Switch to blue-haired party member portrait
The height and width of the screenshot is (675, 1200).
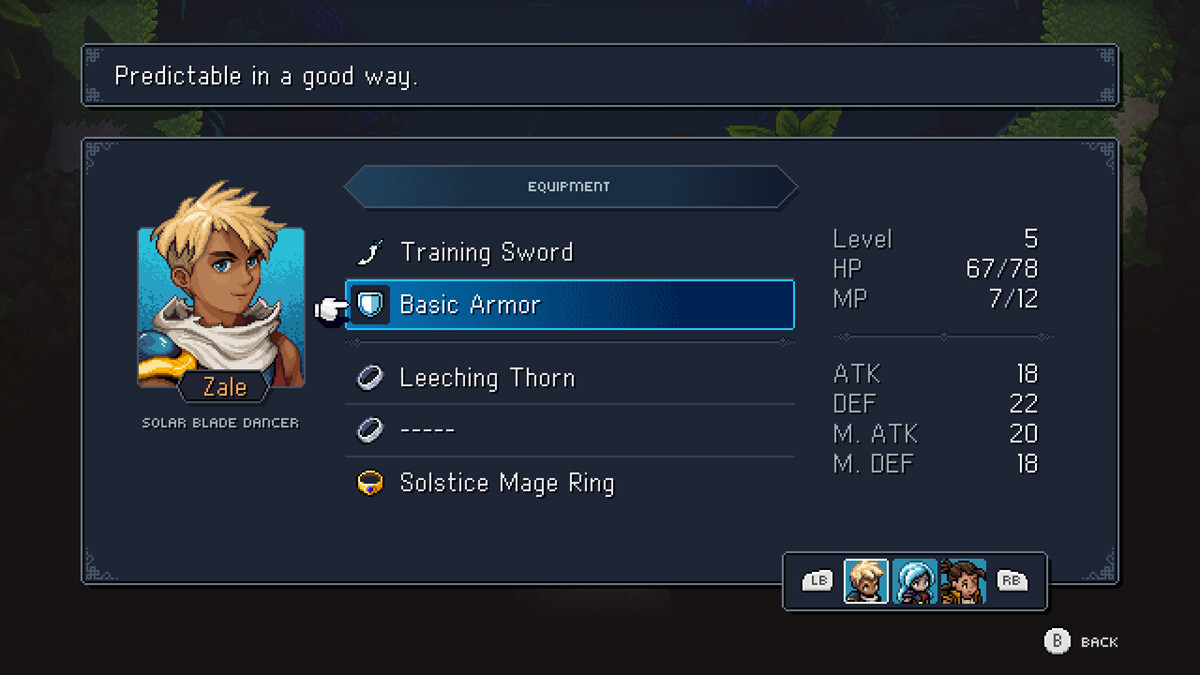(914, 581)
